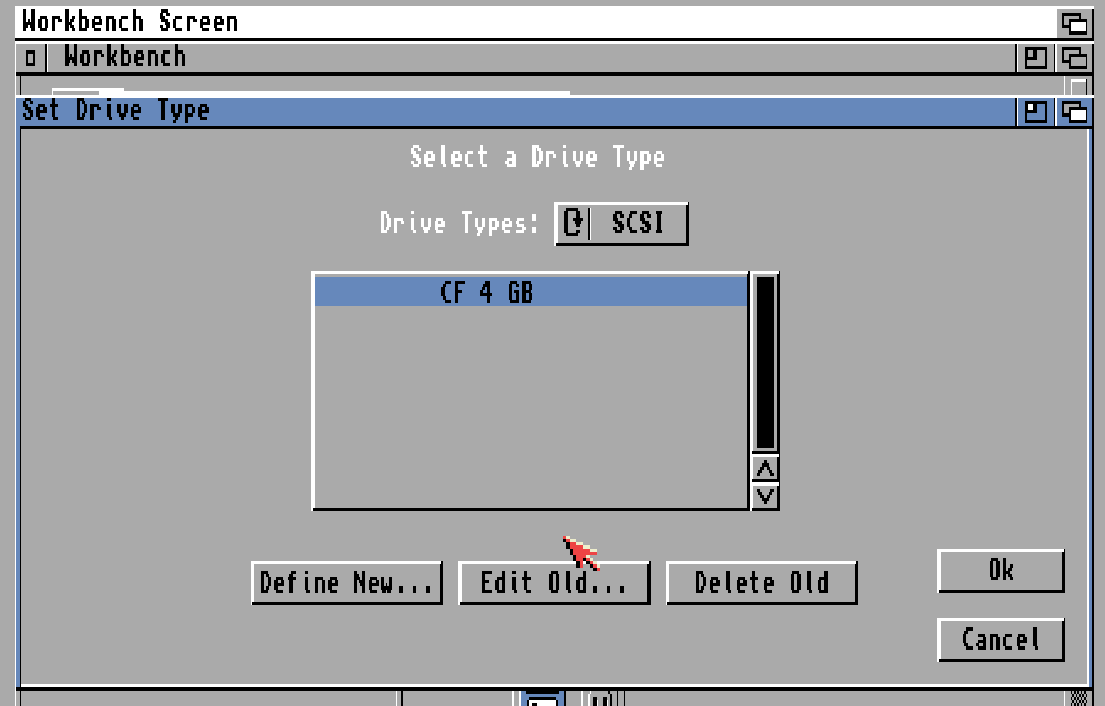Click the Set Drive Type title bar
This screenshot has height=706, width=1105.
click(400, 110)
